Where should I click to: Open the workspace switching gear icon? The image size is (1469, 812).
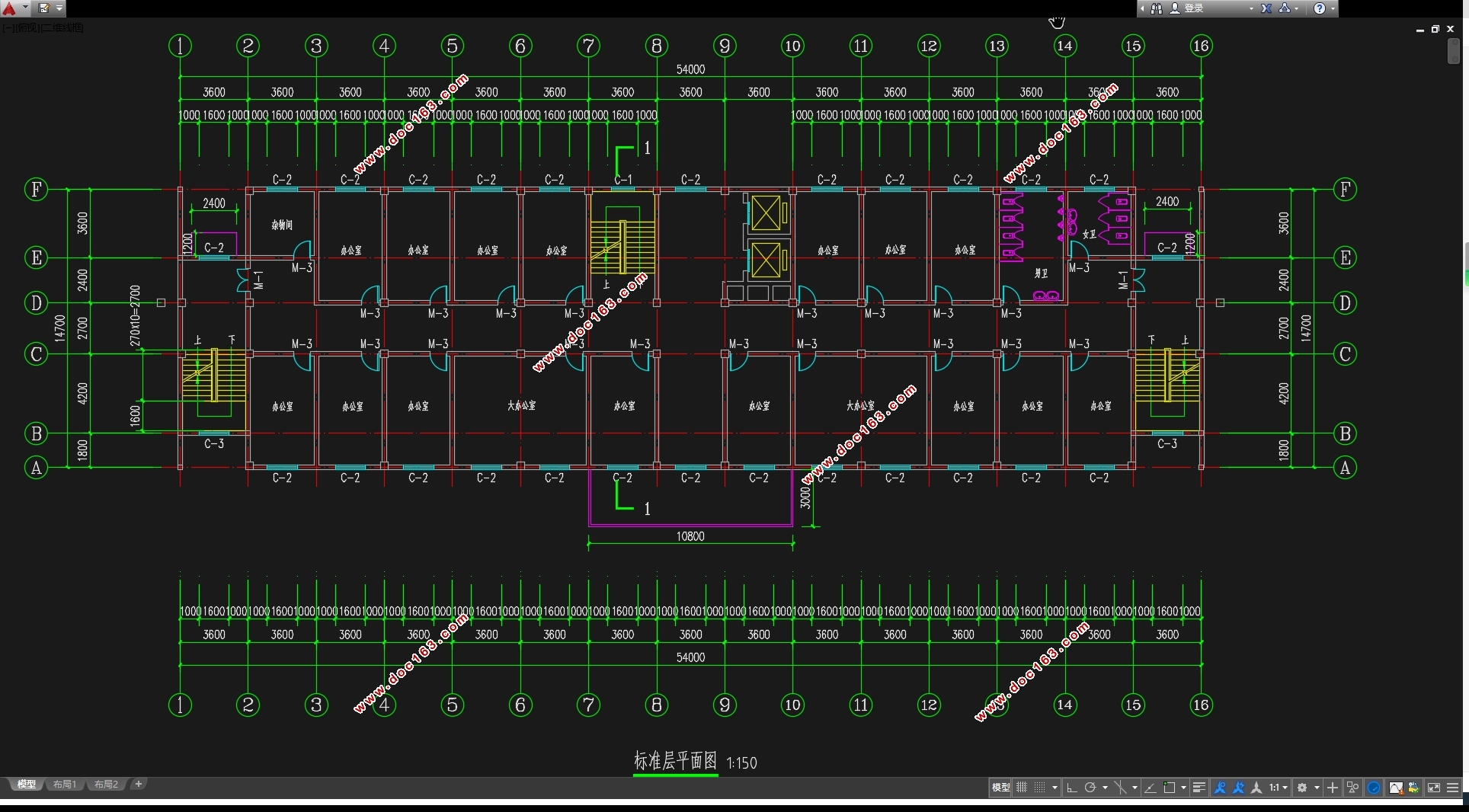tap(1302, 788)
